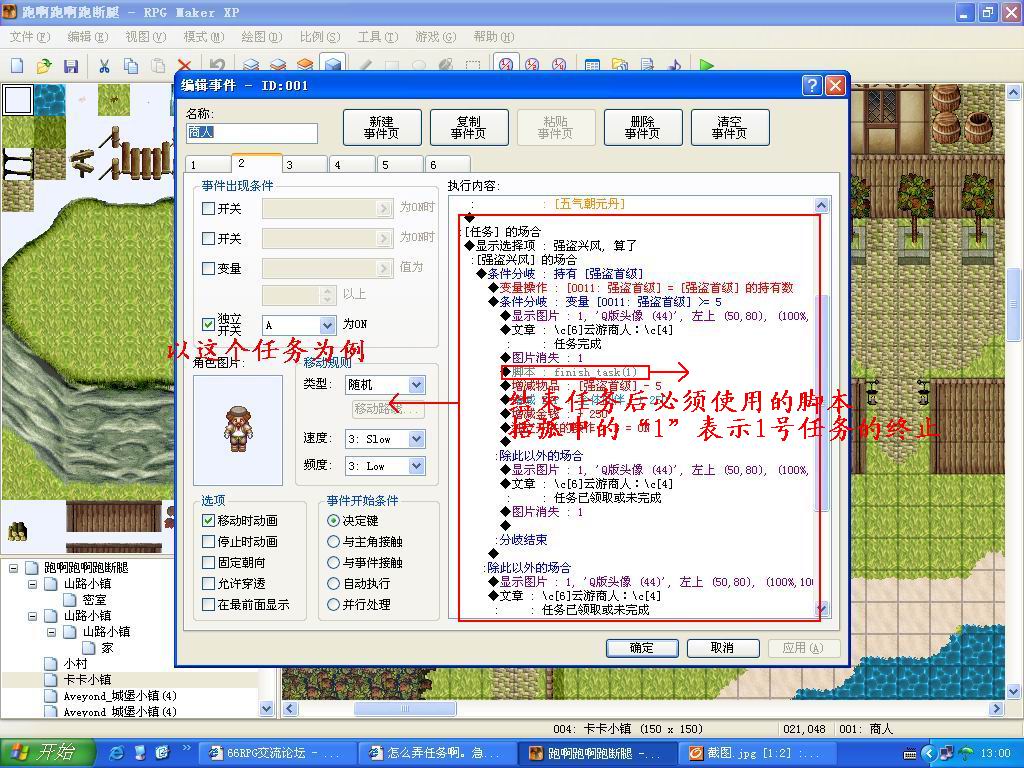Open the Sound Test music icon
Viewport: 1024px width, 768px height.
click(x=674, y=65)
